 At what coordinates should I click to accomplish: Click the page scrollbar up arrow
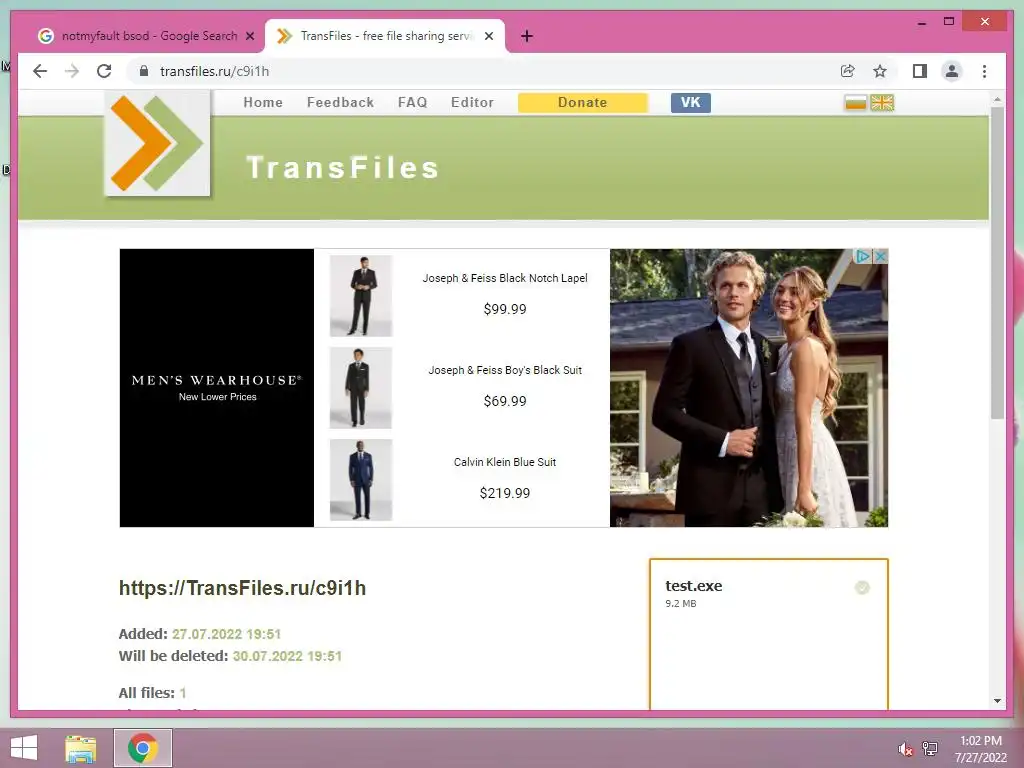click(997, 99)
